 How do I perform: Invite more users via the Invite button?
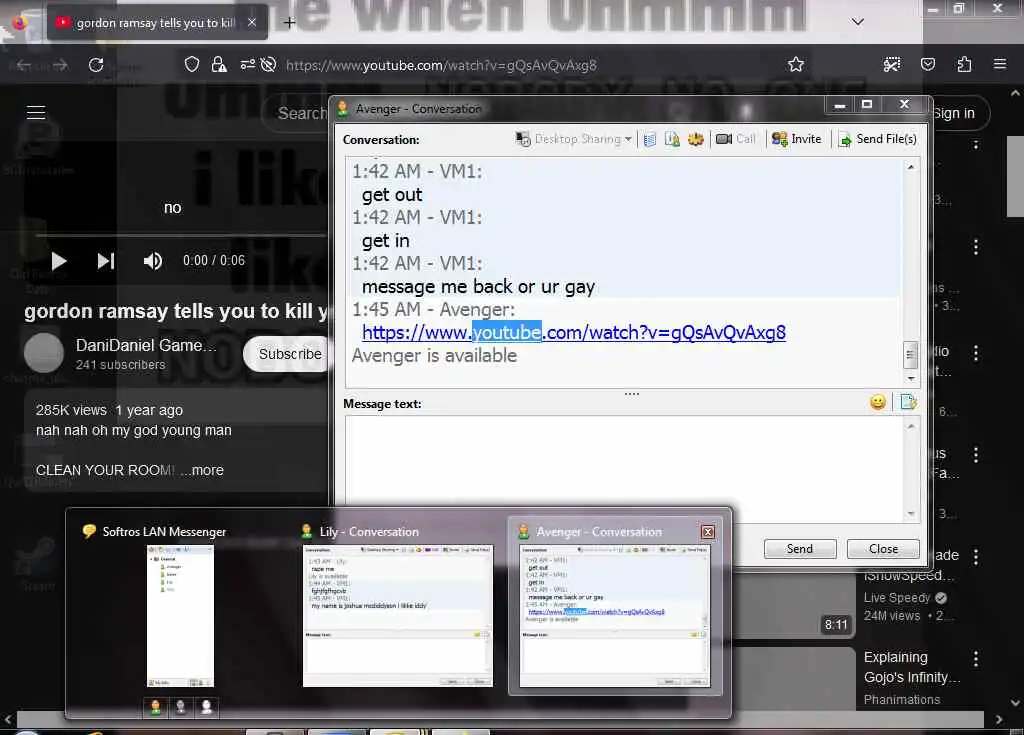[x=796, y=139]
